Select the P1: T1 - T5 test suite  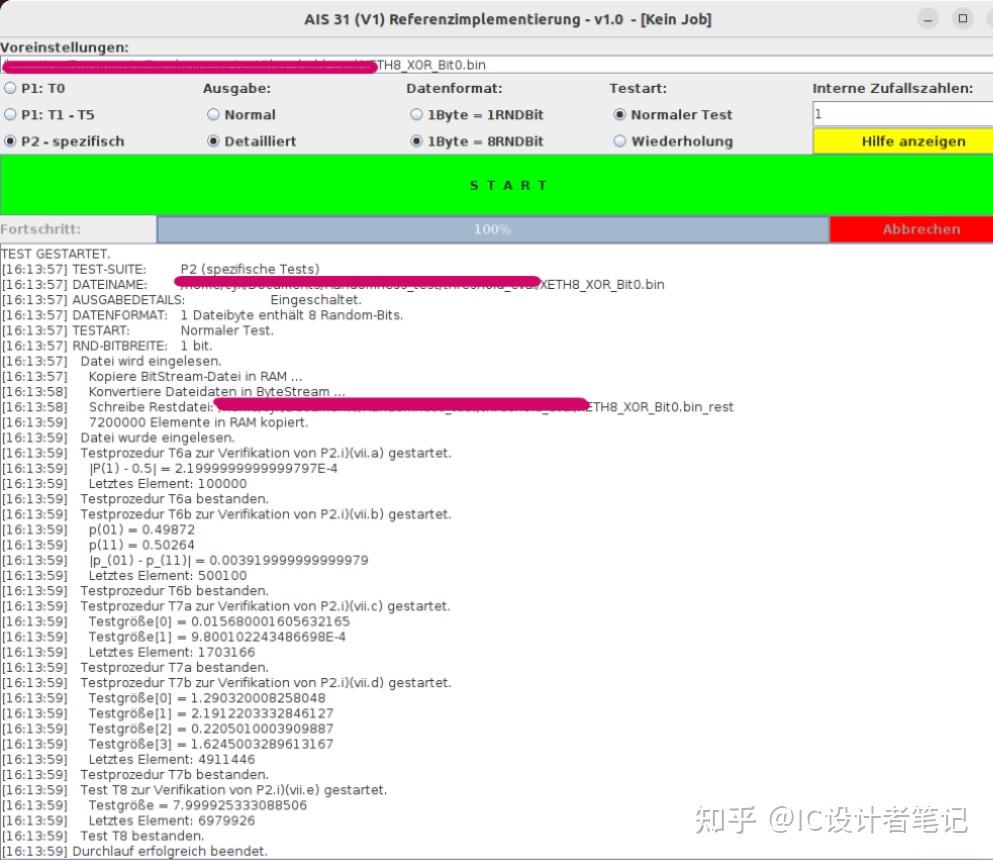[x=10, y=114]
